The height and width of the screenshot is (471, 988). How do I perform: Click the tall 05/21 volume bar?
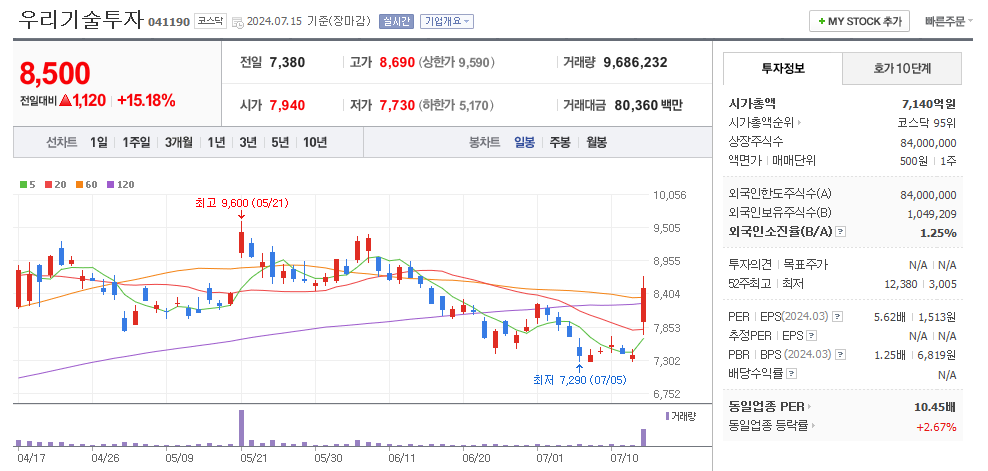[x=241, y=428]
